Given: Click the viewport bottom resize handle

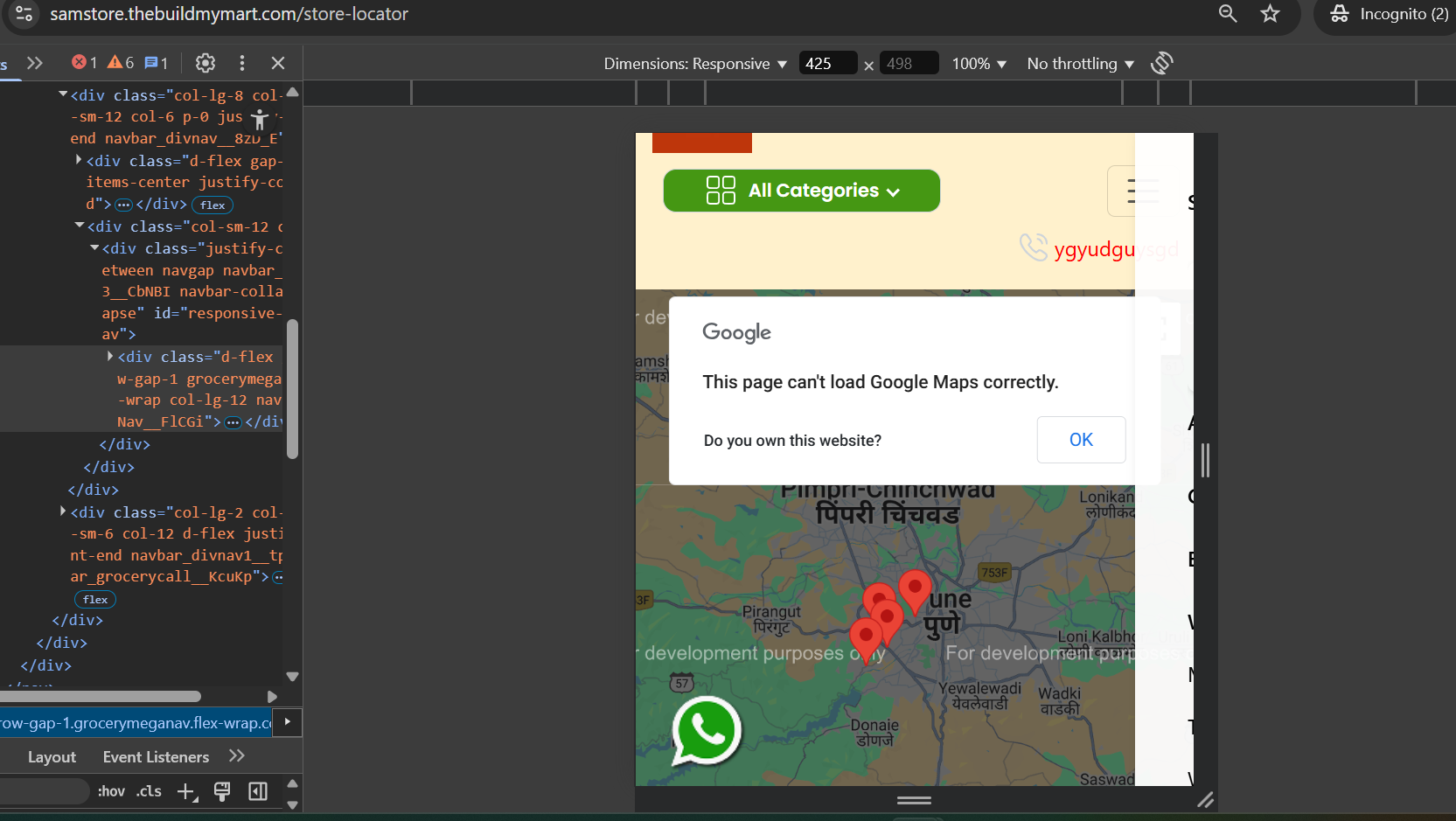Looking at the screenshot, I should (914, 799).
